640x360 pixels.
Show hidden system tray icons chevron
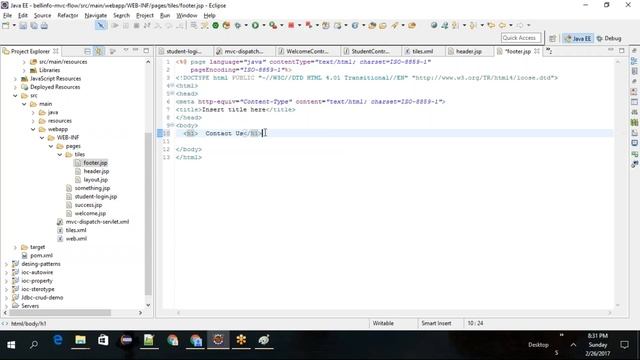click(573, 345)
